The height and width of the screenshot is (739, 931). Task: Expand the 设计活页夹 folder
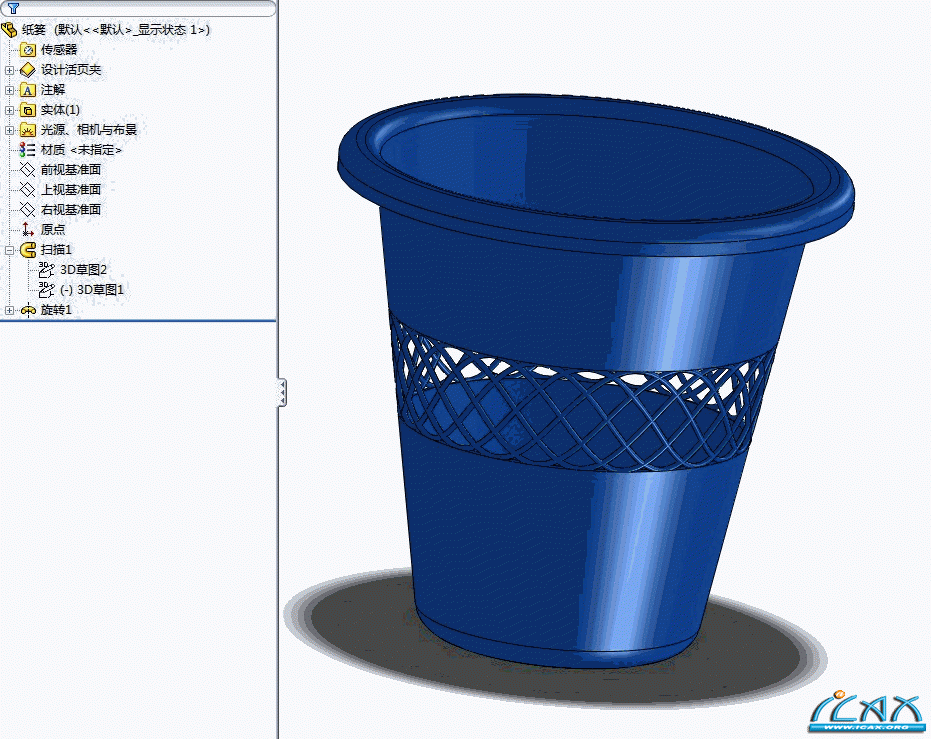[9, 70]
